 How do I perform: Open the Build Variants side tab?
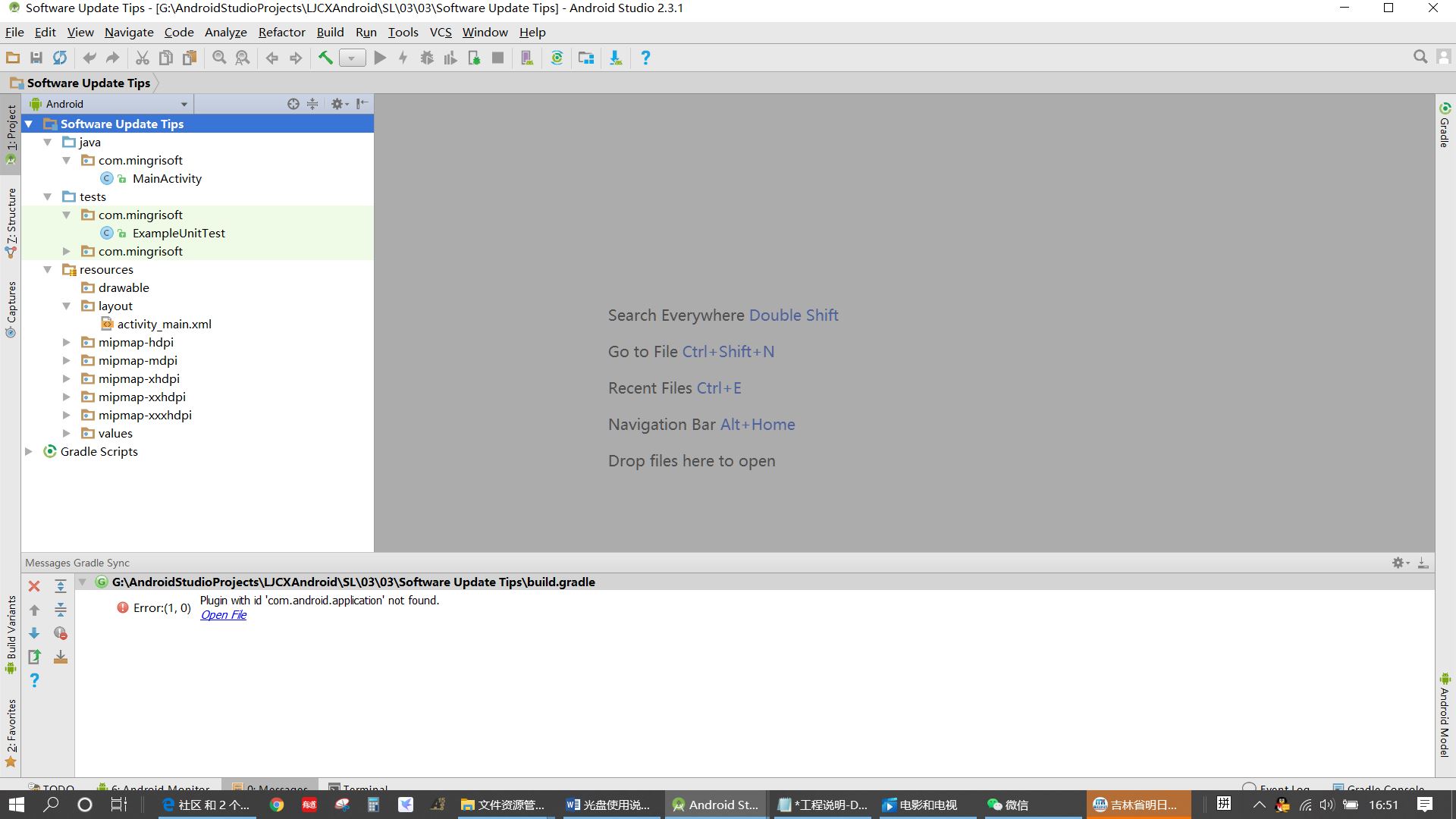(x=11, y=635)
